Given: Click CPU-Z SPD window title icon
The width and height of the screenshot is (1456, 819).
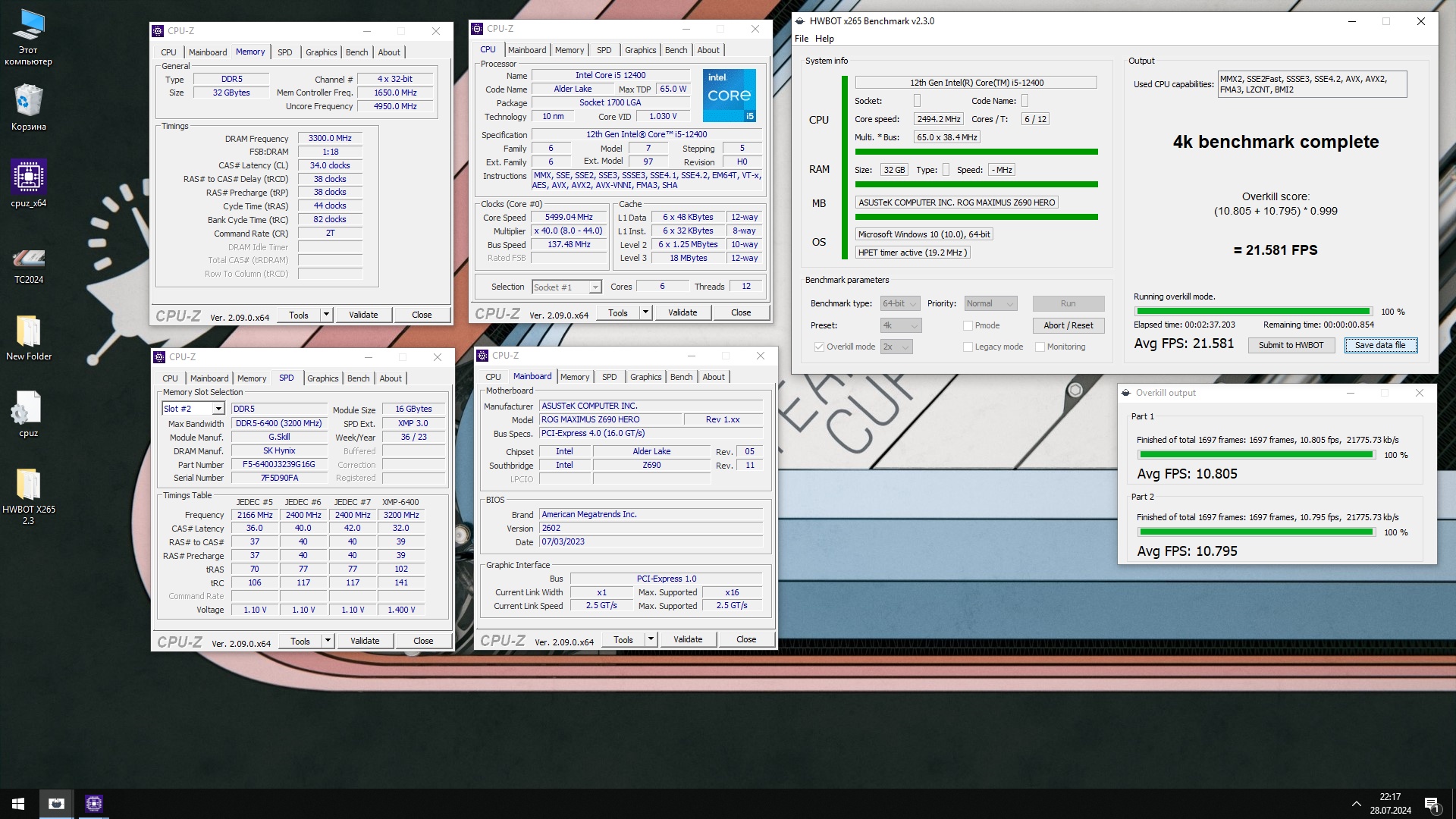Looking at the screenshot, I should click(x=159, y=357).
